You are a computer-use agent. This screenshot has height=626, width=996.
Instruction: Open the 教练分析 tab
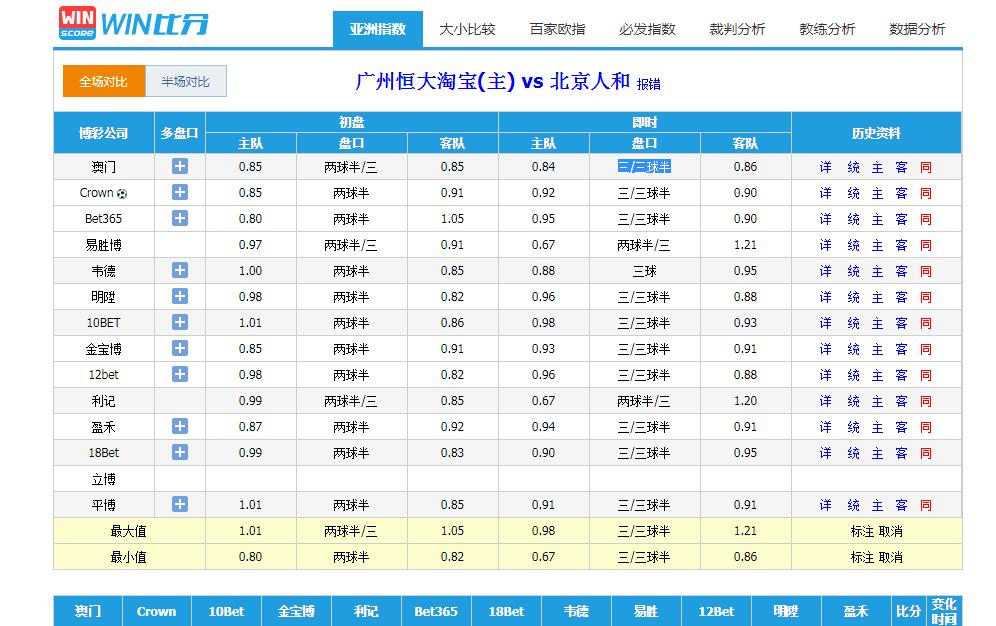(828, 29)
